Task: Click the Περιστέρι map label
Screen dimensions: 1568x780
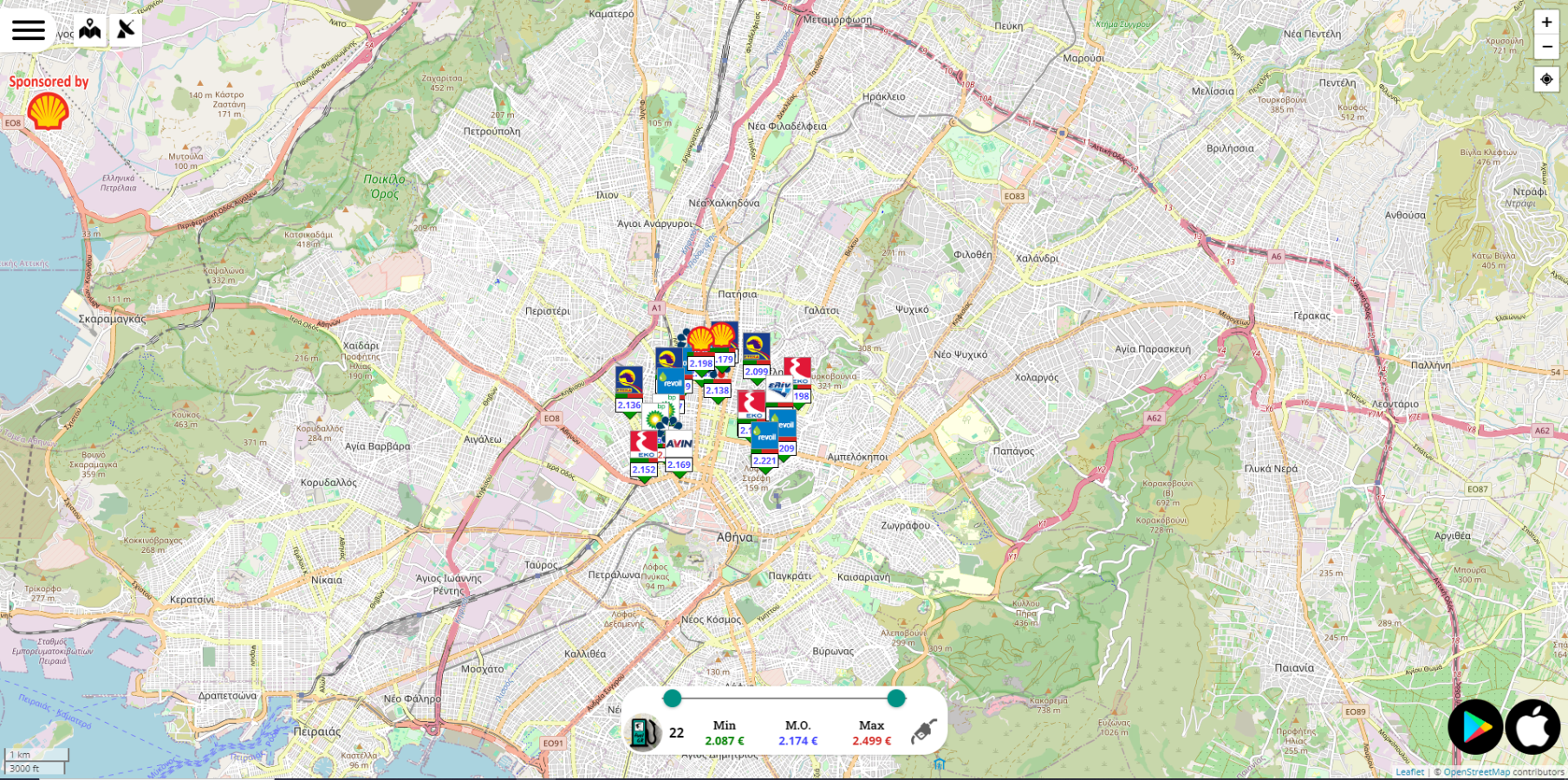Action: click(547, 311)
